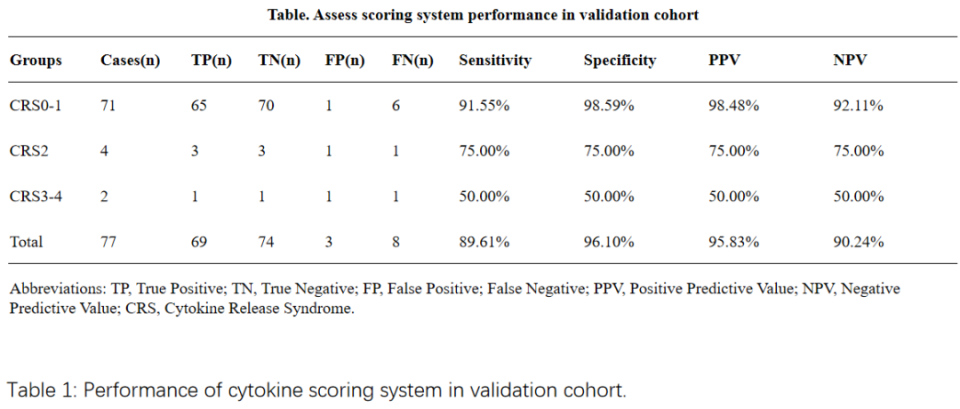Select the Cases(n) column header
Screen dimensions: 960x409
131,61
